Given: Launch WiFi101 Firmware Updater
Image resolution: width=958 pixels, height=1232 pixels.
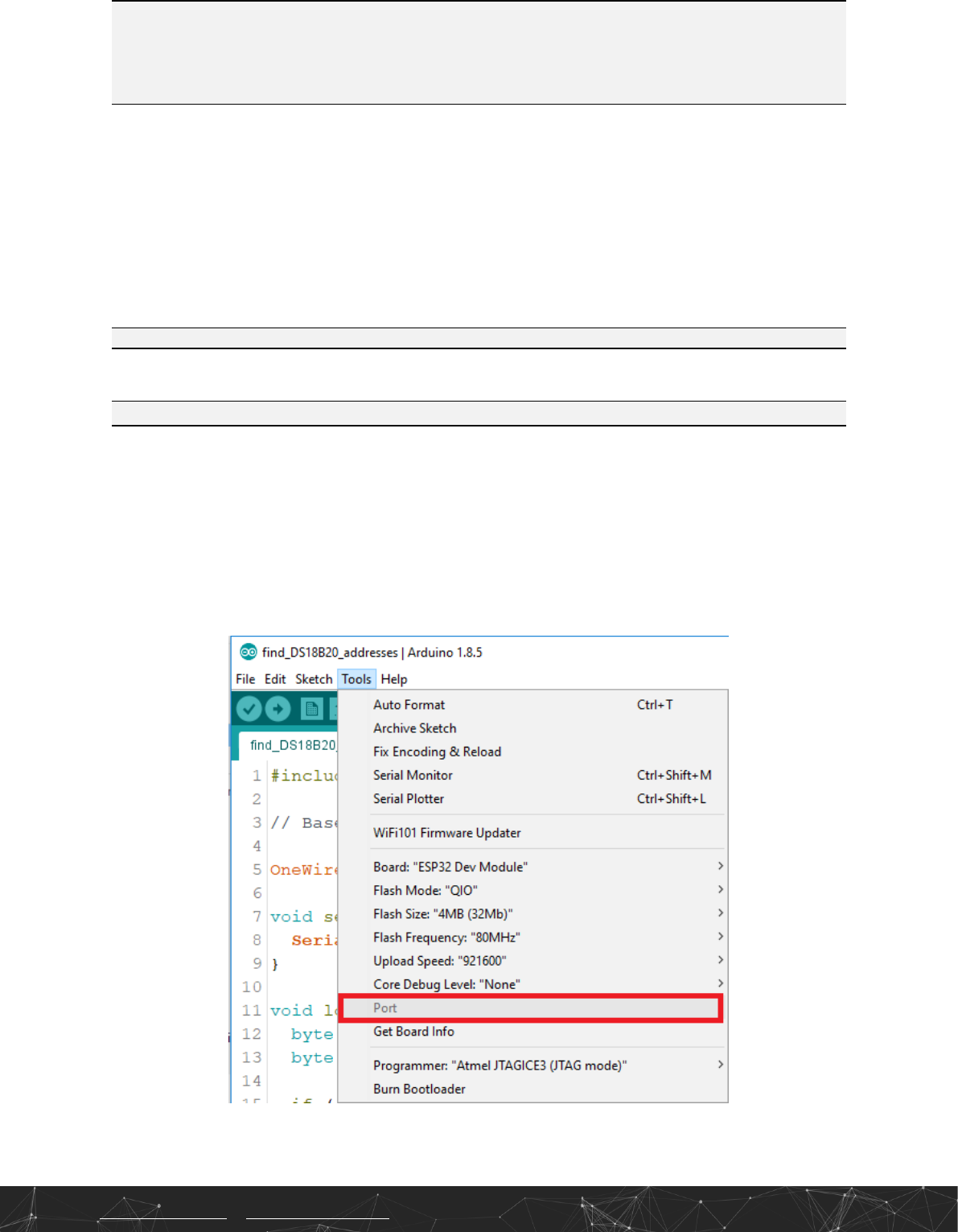Looking at the screenshot, I should tap(532, 833).
